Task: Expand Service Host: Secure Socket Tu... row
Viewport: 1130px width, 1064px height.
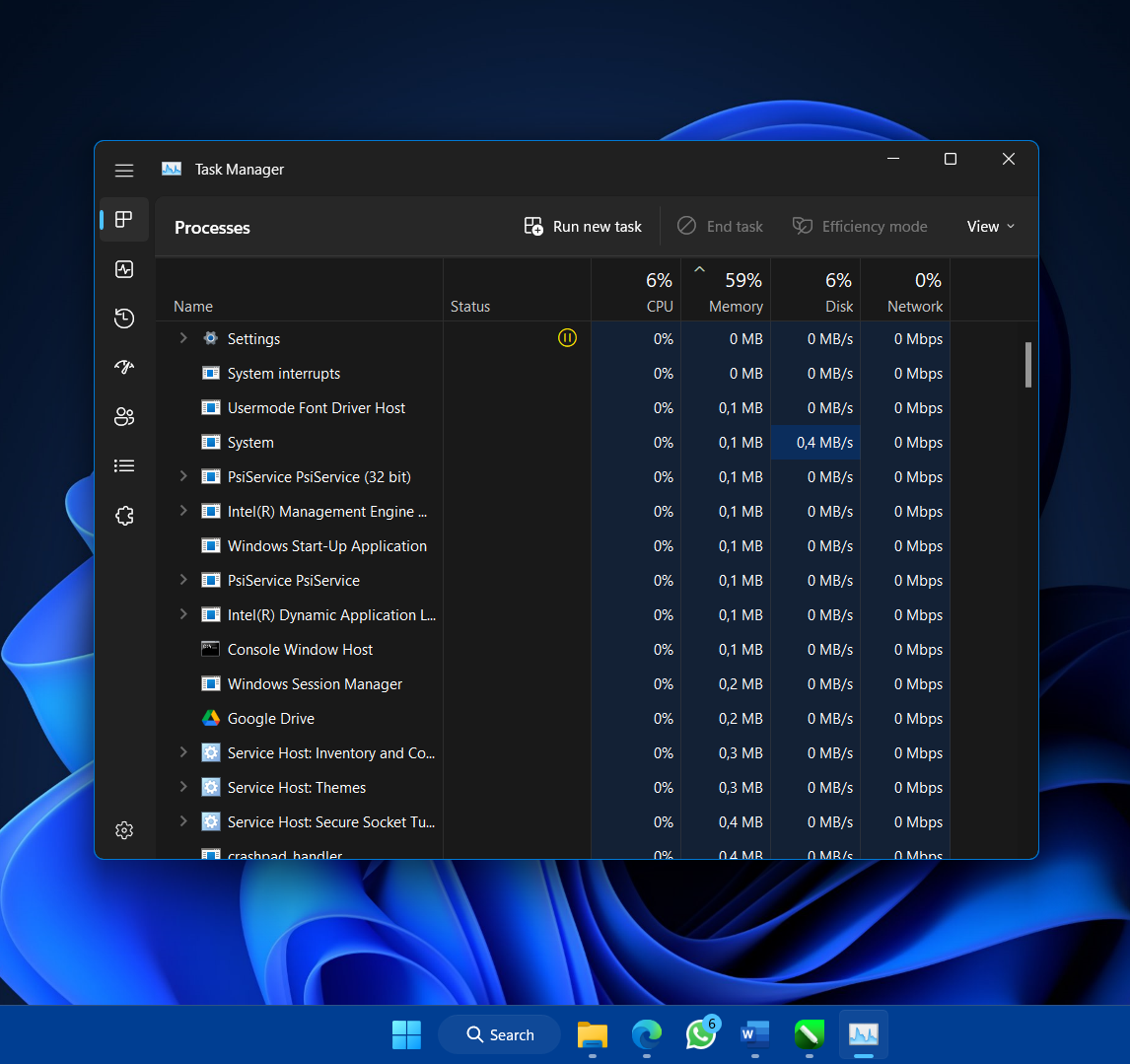Action: click(183, 821)
